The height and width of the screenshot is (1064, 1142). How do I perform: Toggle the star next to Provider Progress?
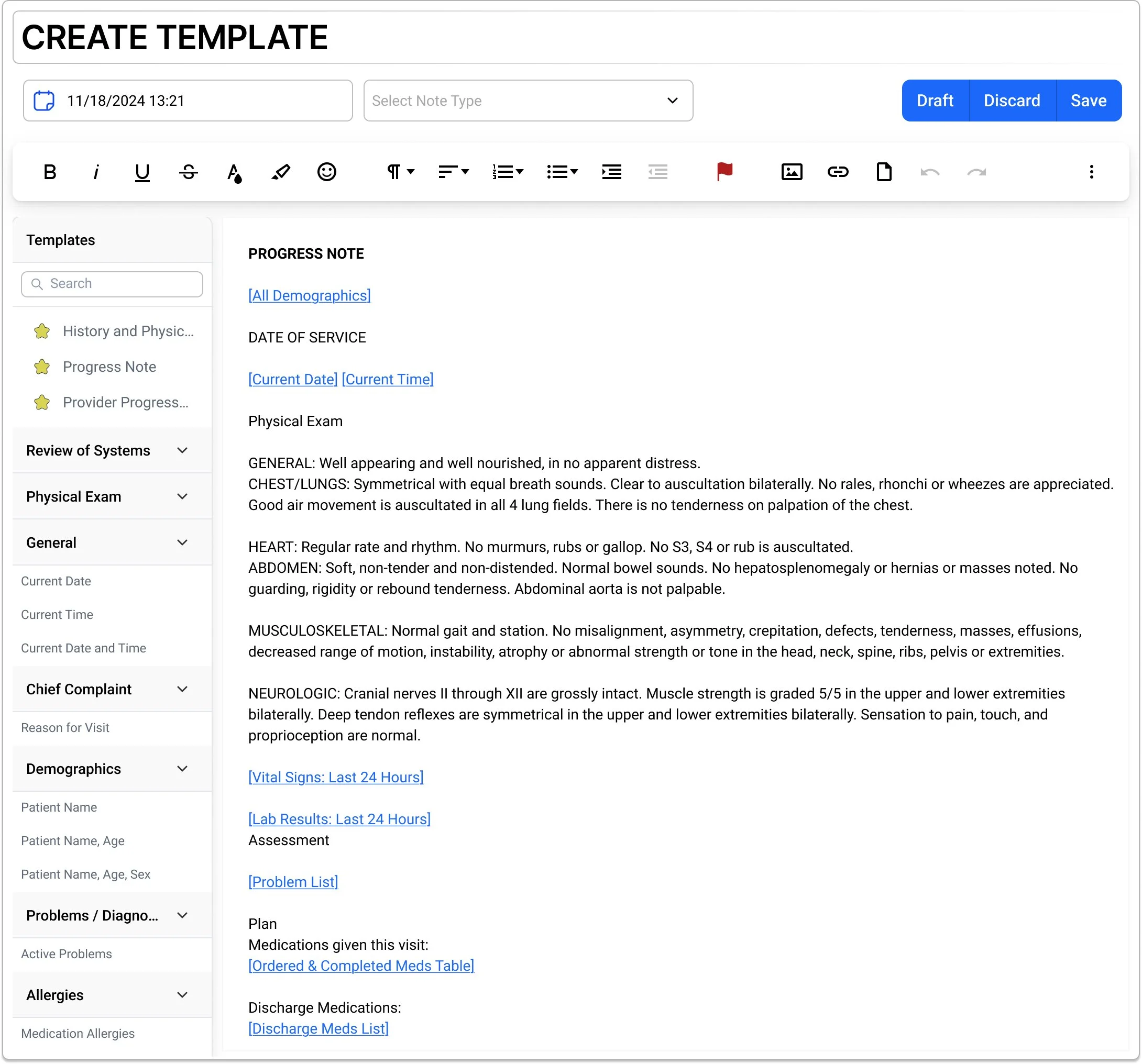(x=42, y=403)
